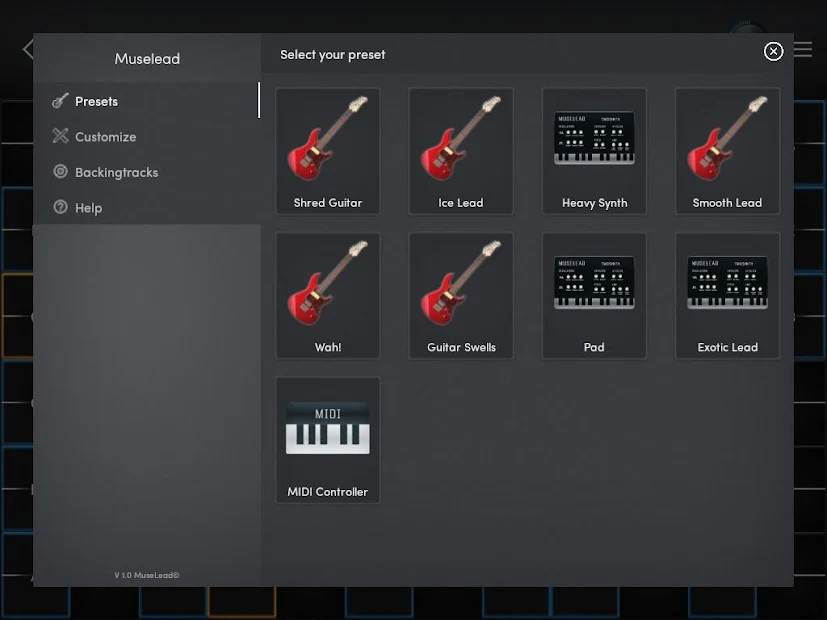The image size is (827, 620).
Task: Click the guitar icon beside Presets
Action: [x=60, y=101]
